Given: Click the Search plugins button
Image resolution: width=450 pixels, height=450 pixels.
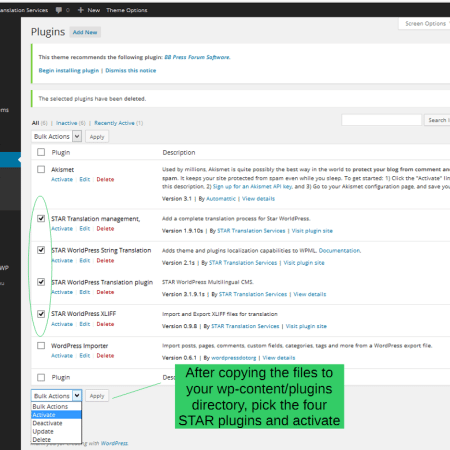Looking at the screenshot, I should click(x=437, y=120).
